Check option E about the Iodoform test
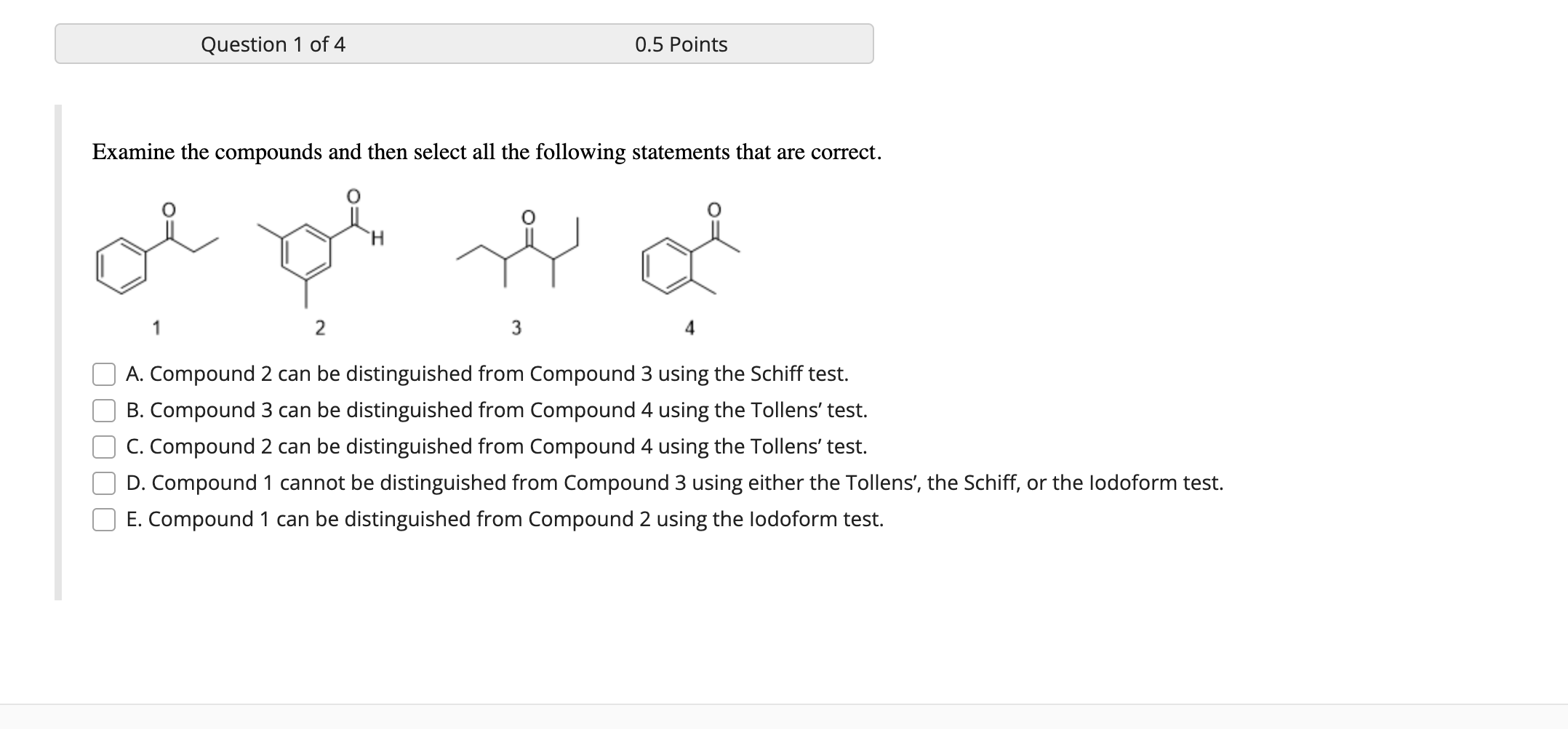Viewport: 1568px width, 729px height. click(104, 519)
